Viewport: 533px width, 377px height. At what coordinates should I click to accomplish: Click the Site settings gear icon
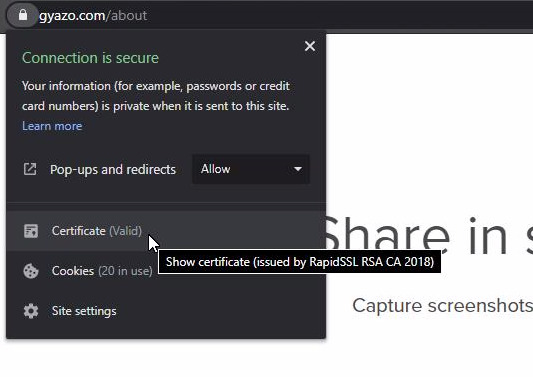[31, 311]
